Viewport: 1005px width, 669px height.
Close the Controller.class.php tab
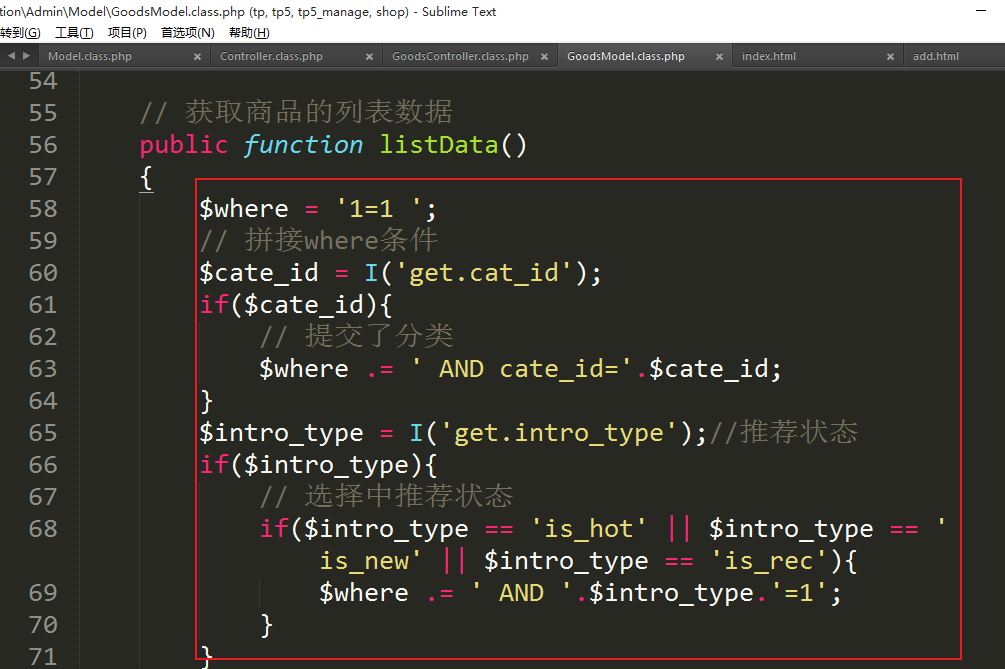point(370,57)
